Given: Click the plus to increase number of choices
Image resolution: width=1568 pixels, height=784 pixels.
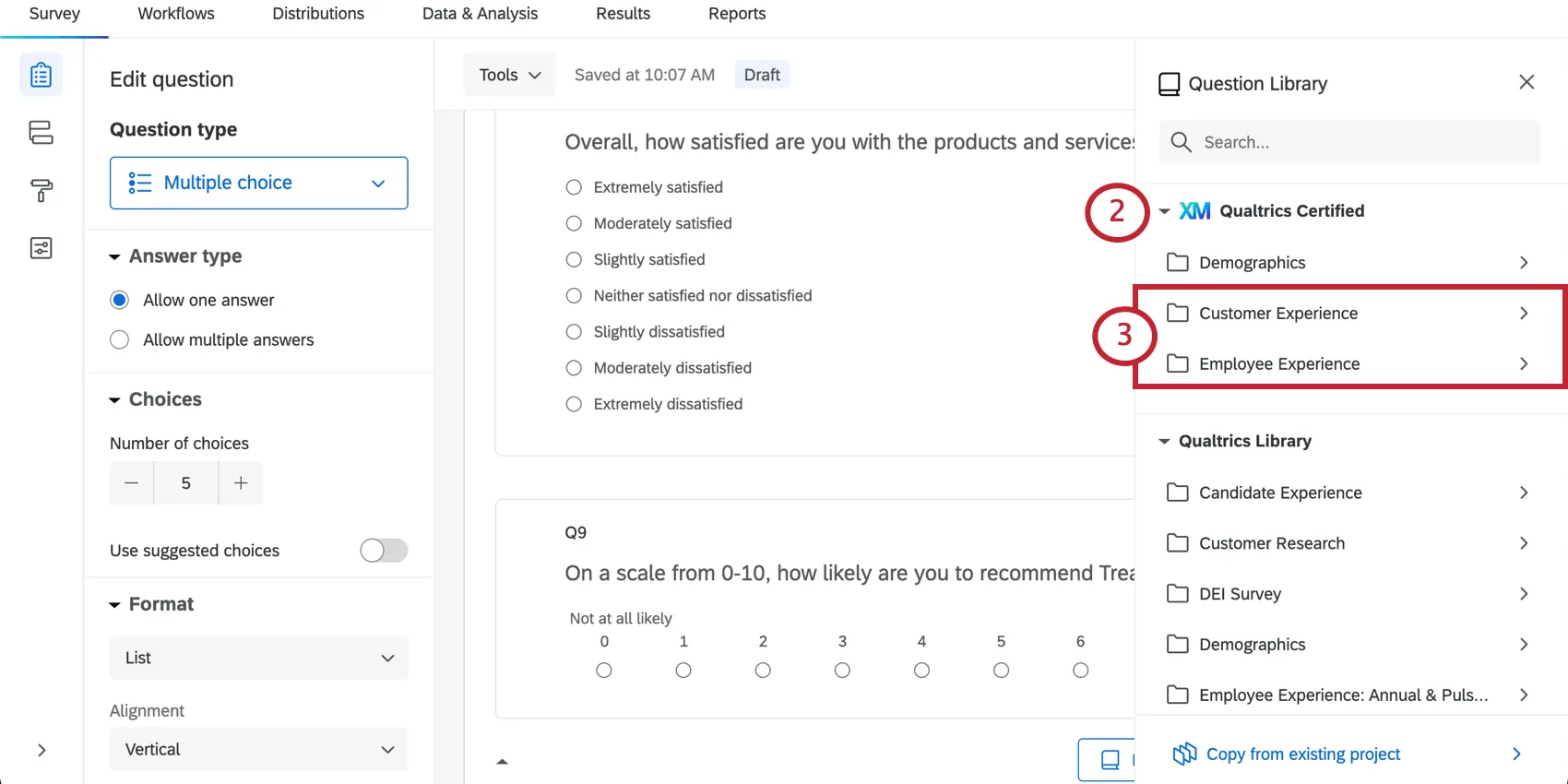Looking at the screenshot, I should click(241, 483).
